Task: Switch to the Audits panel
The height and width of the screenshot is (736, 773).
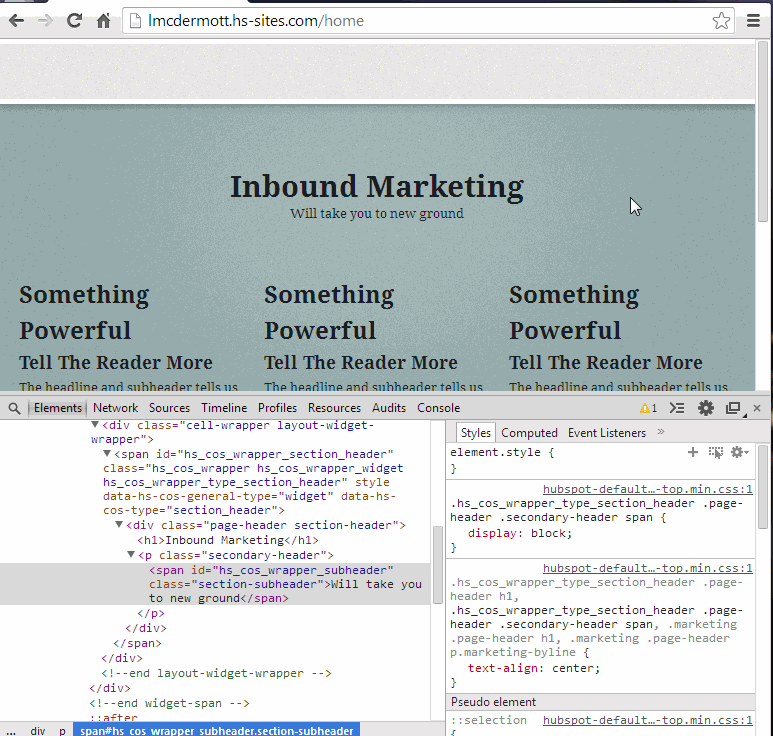Action: coord(388,408)
